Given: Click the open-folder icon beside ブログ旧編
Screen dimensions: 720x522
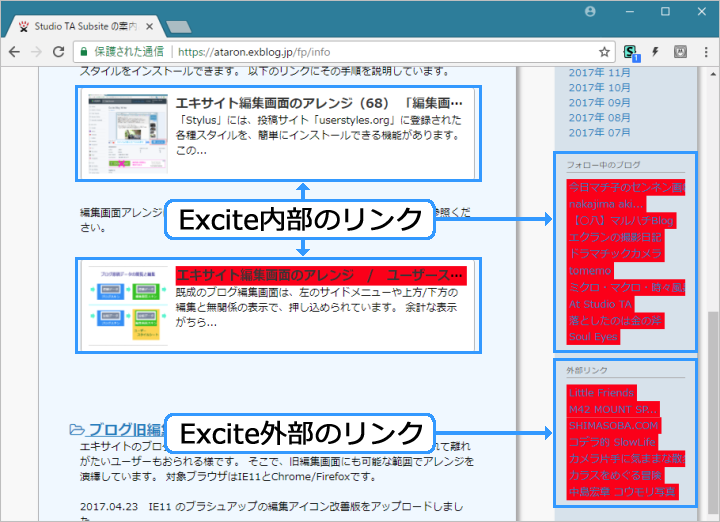Looking at the screenshot, I should [77, 430].
